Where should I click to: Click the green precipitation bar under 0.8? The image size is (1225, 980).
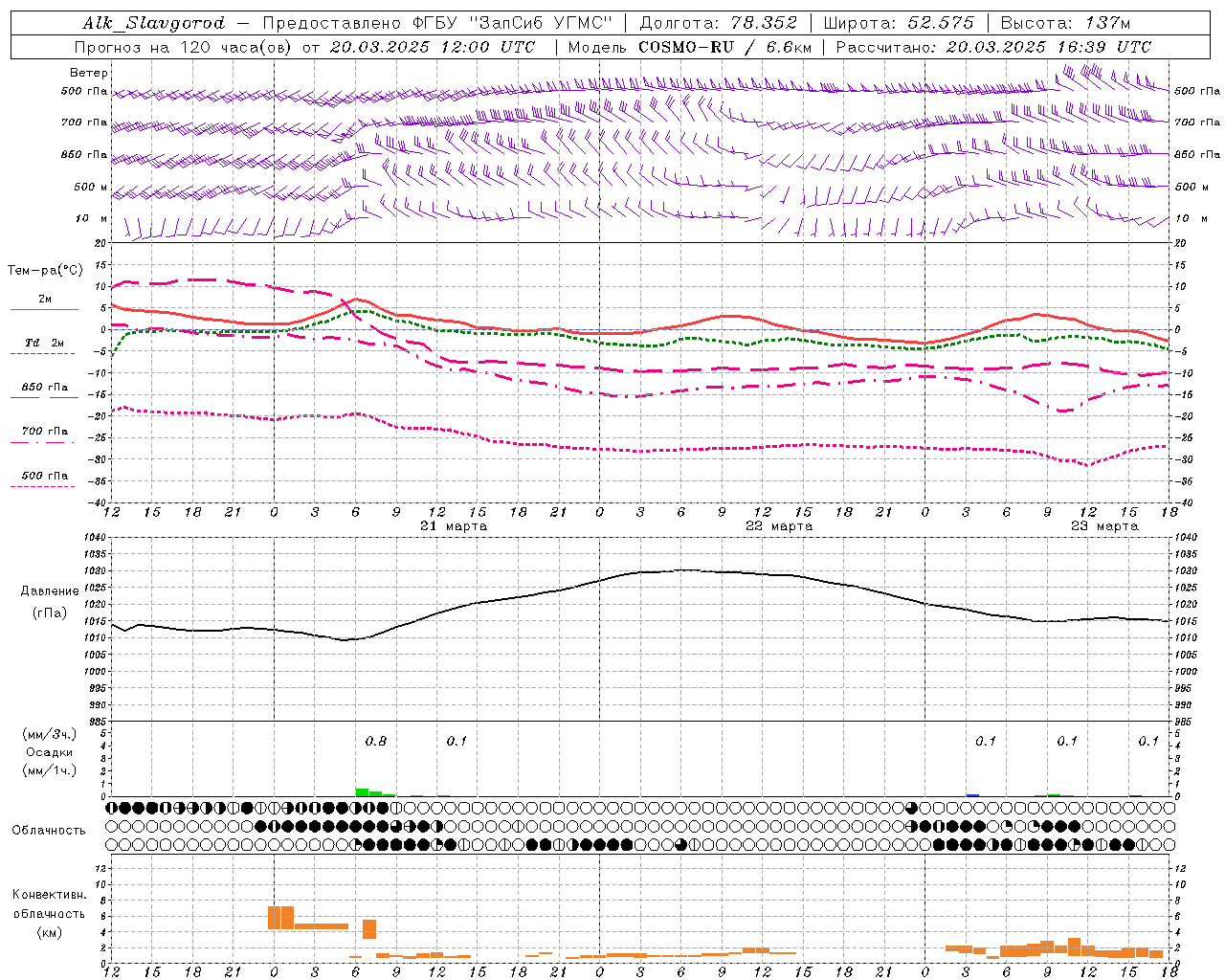click(362, 792)
